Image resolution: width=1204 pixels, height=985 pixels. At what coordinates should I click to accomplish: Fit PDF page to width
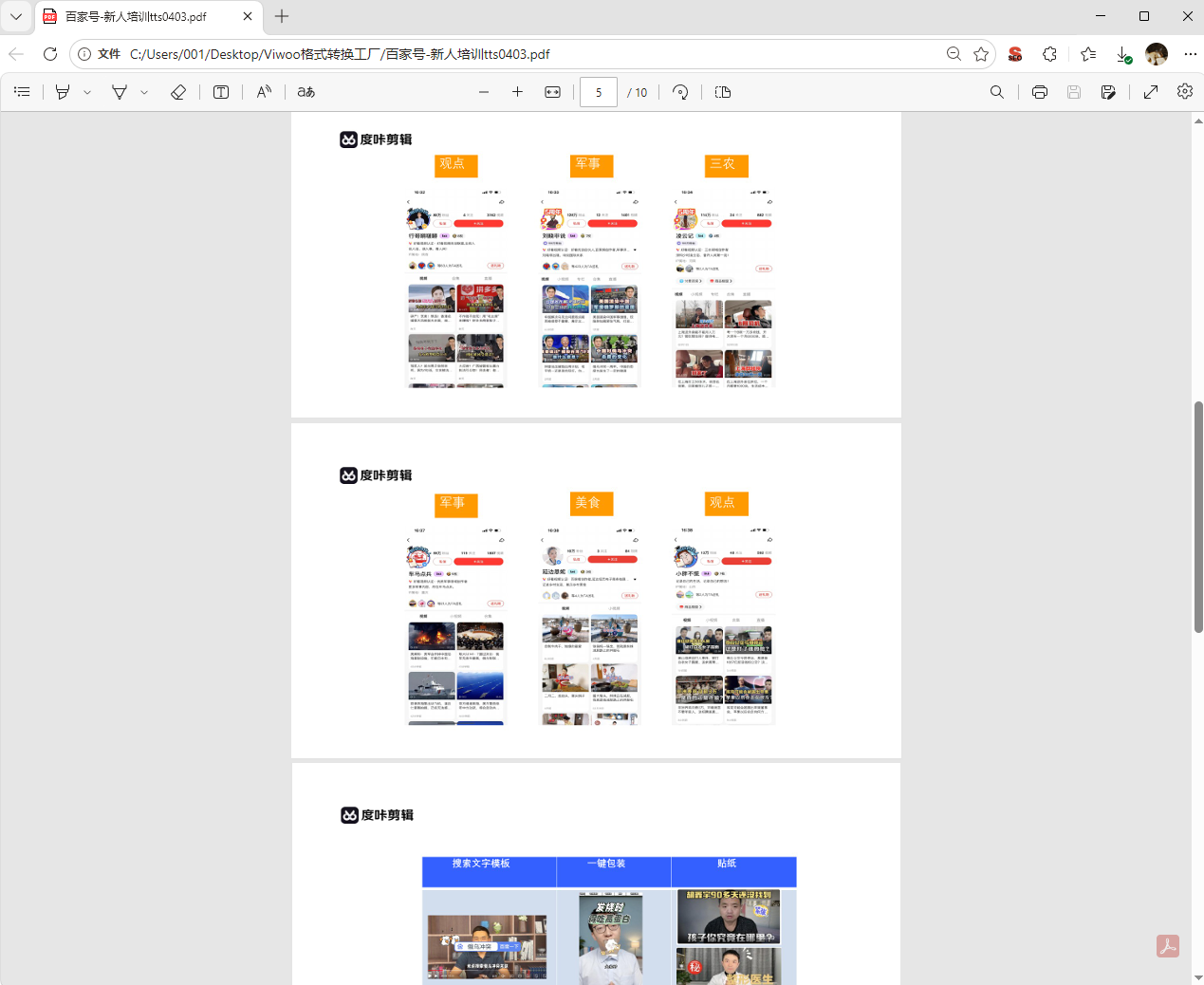[552, 92]
